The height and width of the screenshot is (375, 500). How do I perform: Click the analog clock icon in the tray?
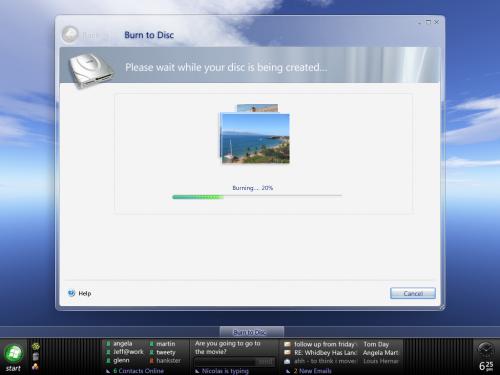point(486,350)
